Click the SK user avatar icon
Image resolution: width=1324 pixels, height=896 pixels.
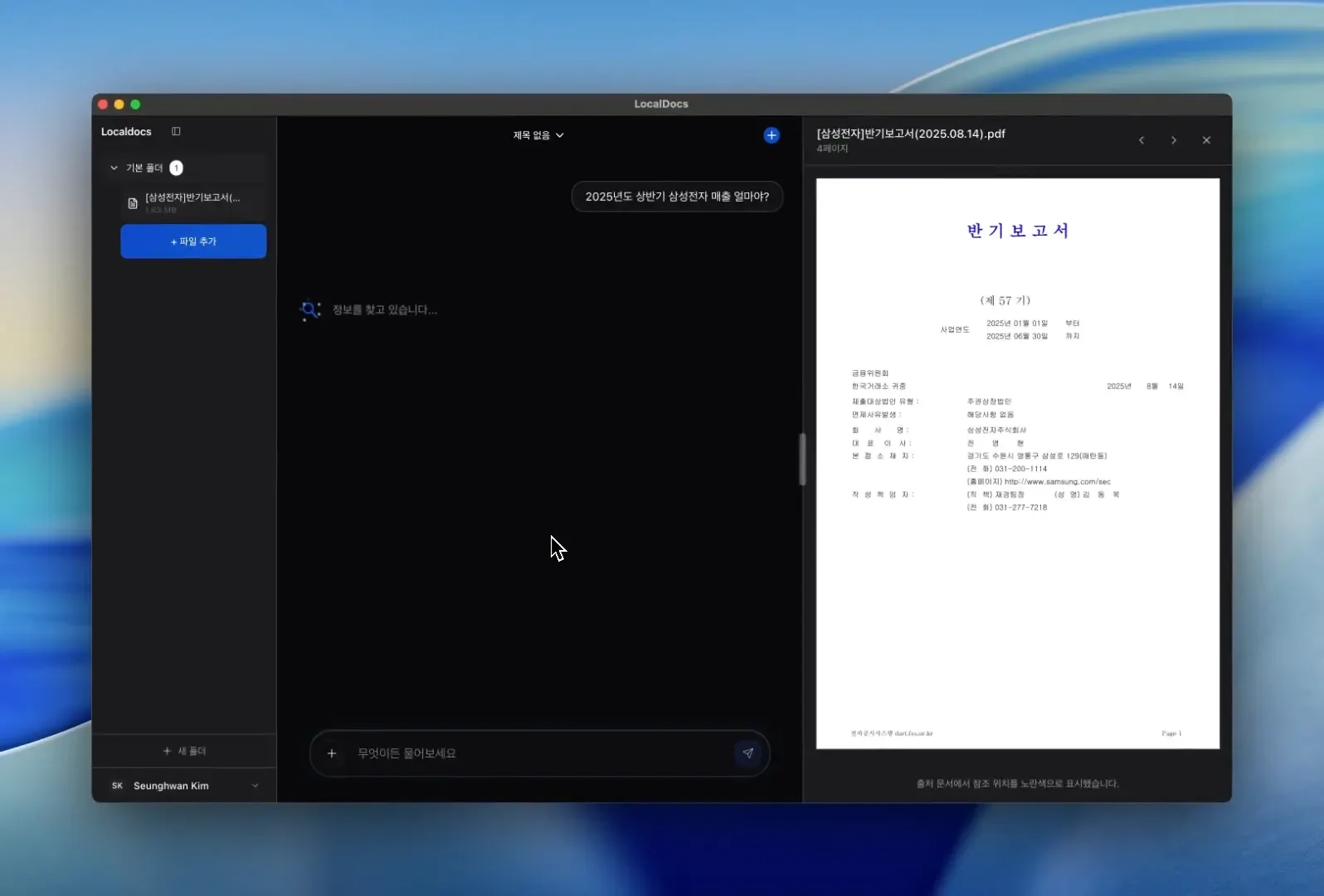point(117,786)
